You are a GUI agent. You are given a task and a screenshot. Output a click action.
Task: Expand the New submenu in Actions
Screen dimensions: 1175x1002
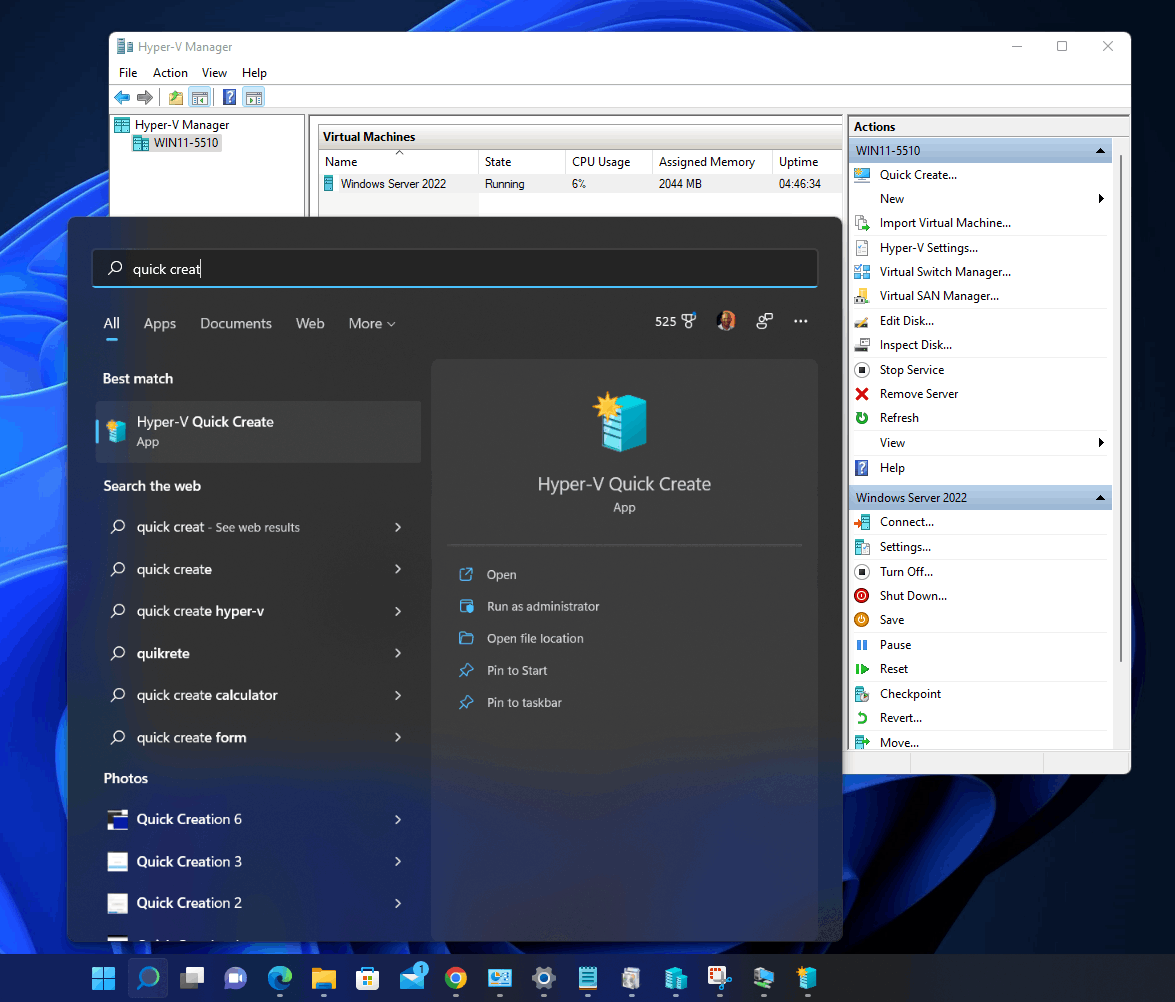coord(1101,199)
